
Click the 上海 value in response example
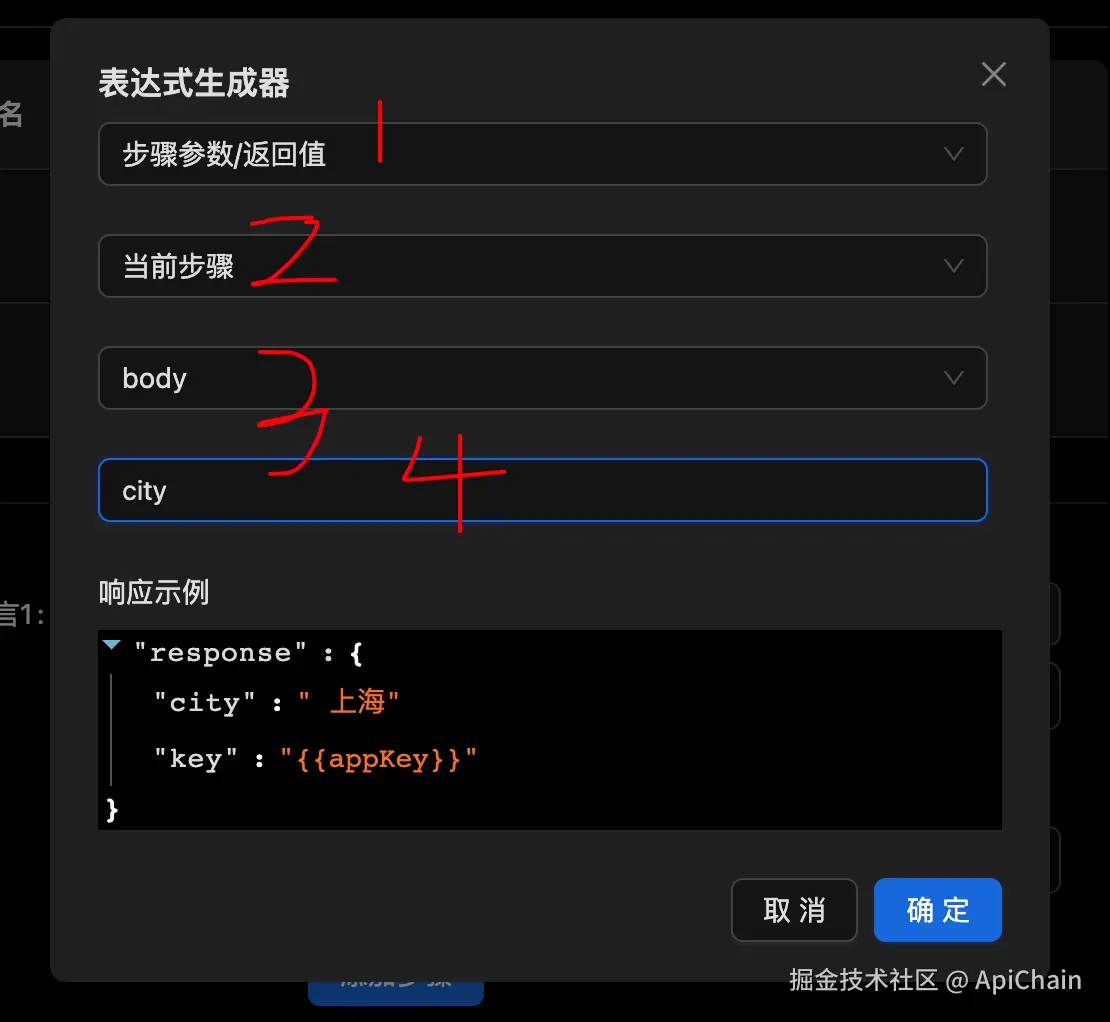pos(357,701)
